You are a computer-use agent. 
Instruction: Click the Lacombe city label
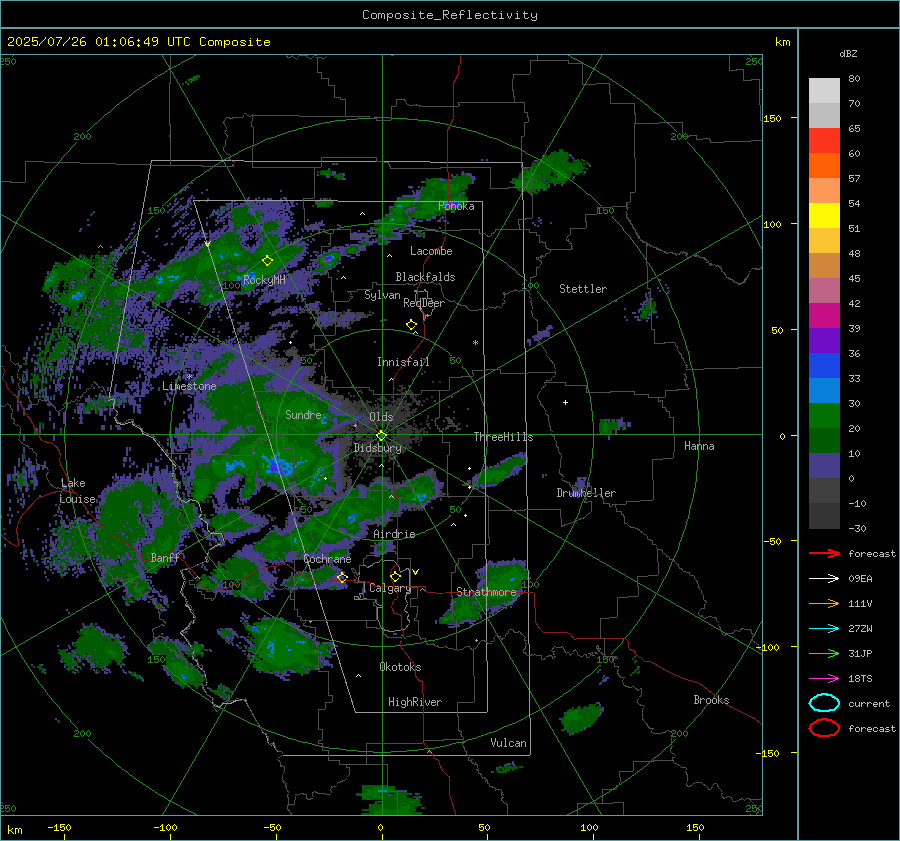point(431,251)
